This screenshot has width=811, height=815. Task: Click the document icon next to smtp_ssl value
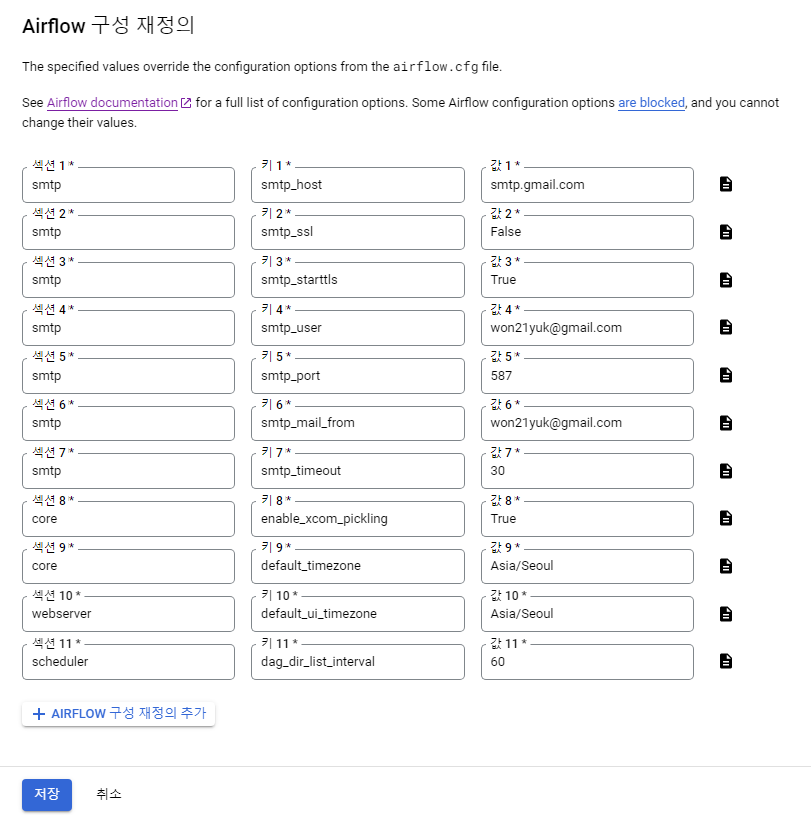point(725,231)
